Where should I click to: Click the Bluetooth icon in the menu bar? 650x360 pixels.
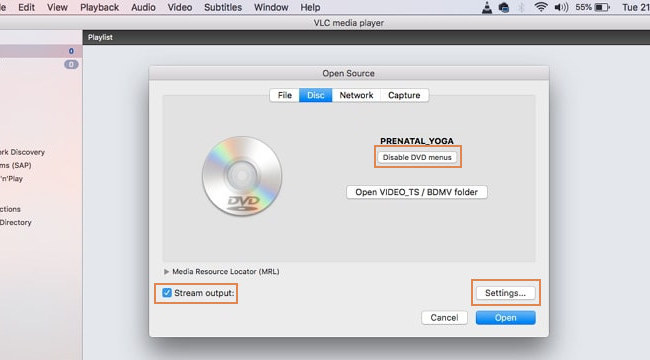[522, 7]
